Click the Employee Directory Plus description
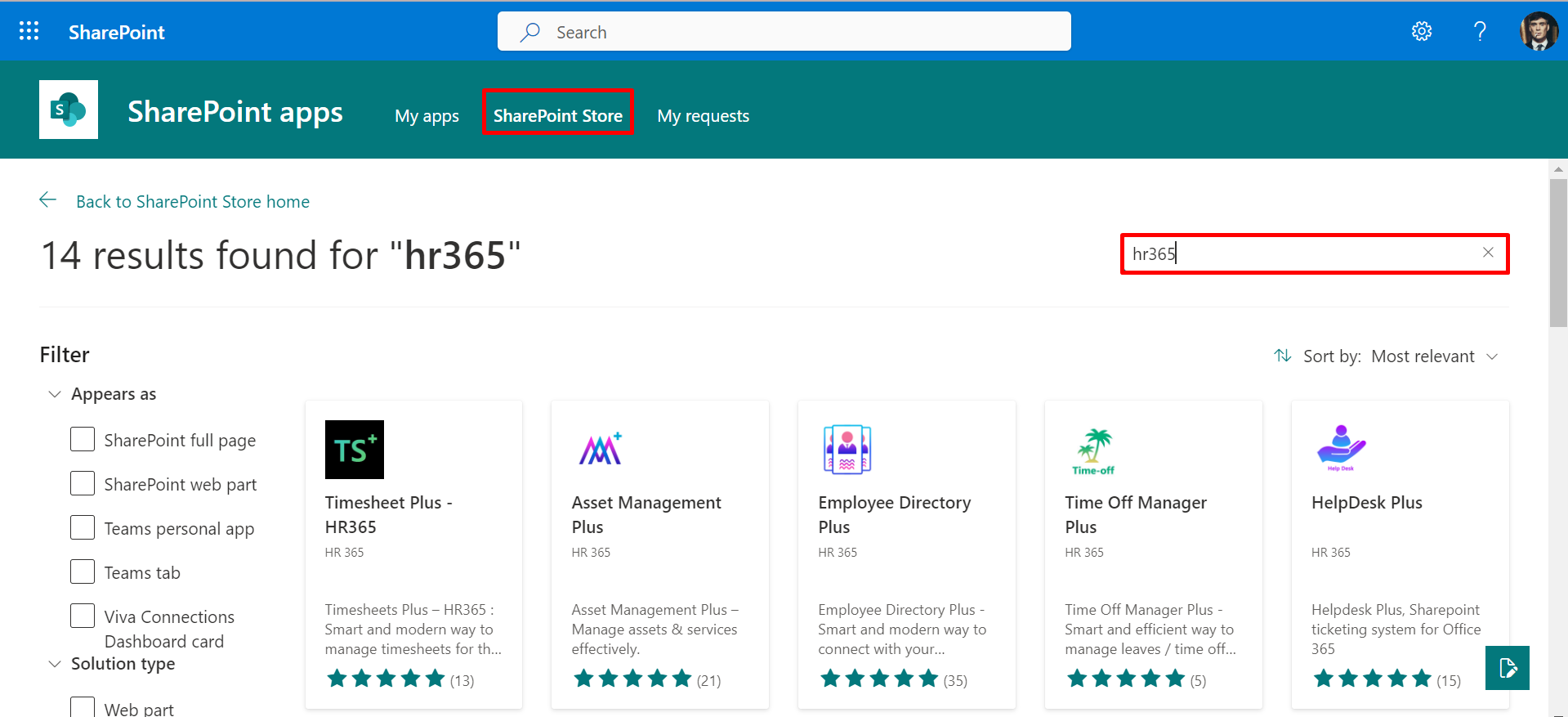The height and width of the screenshot is (717, 1568). tap(902, 629)
